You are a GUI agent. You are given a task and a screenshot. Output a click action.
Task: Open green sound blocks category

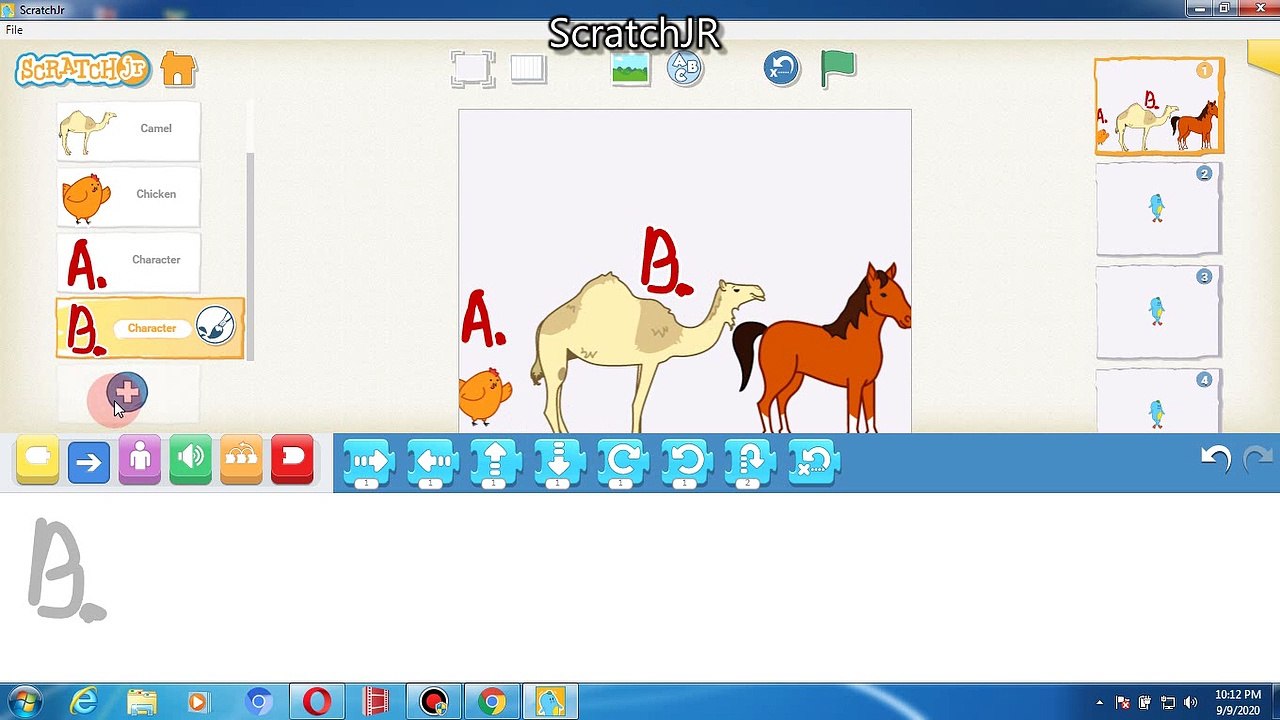click(191, 460)
